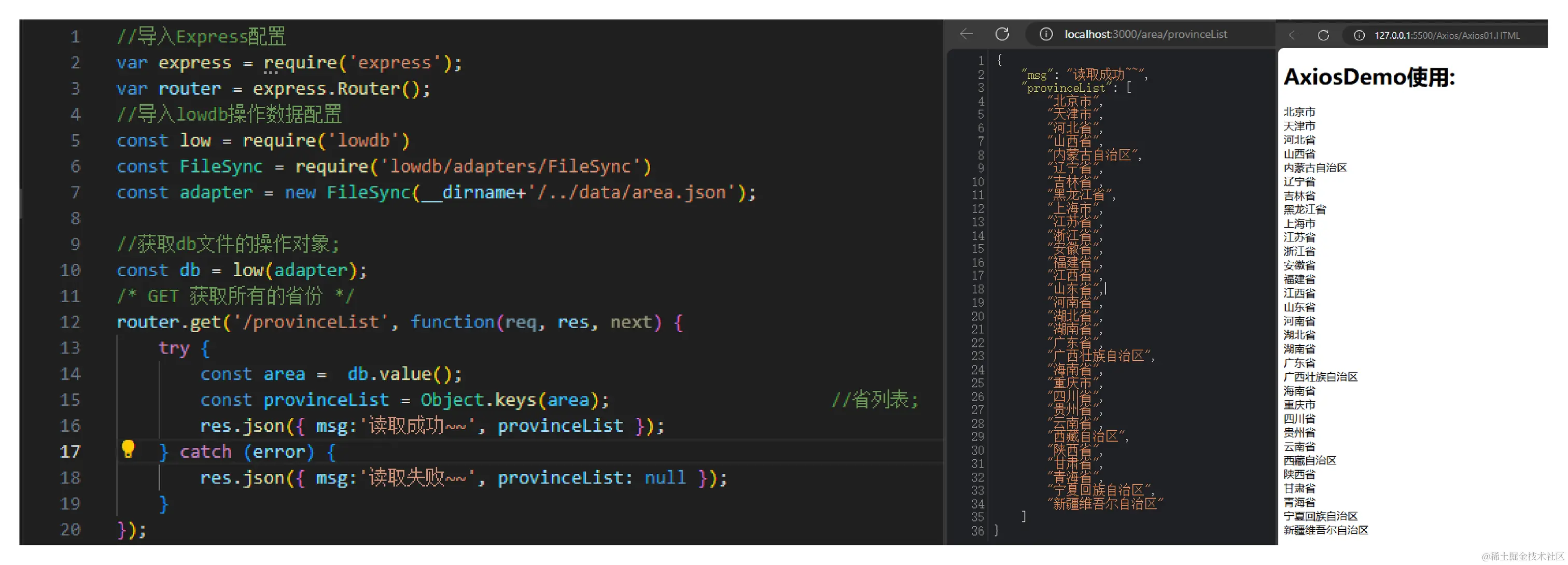This screenshot has height=565, width=1568.
Task: Click 北京市 in the AxiosDemo list
Action: [1299, 112]
